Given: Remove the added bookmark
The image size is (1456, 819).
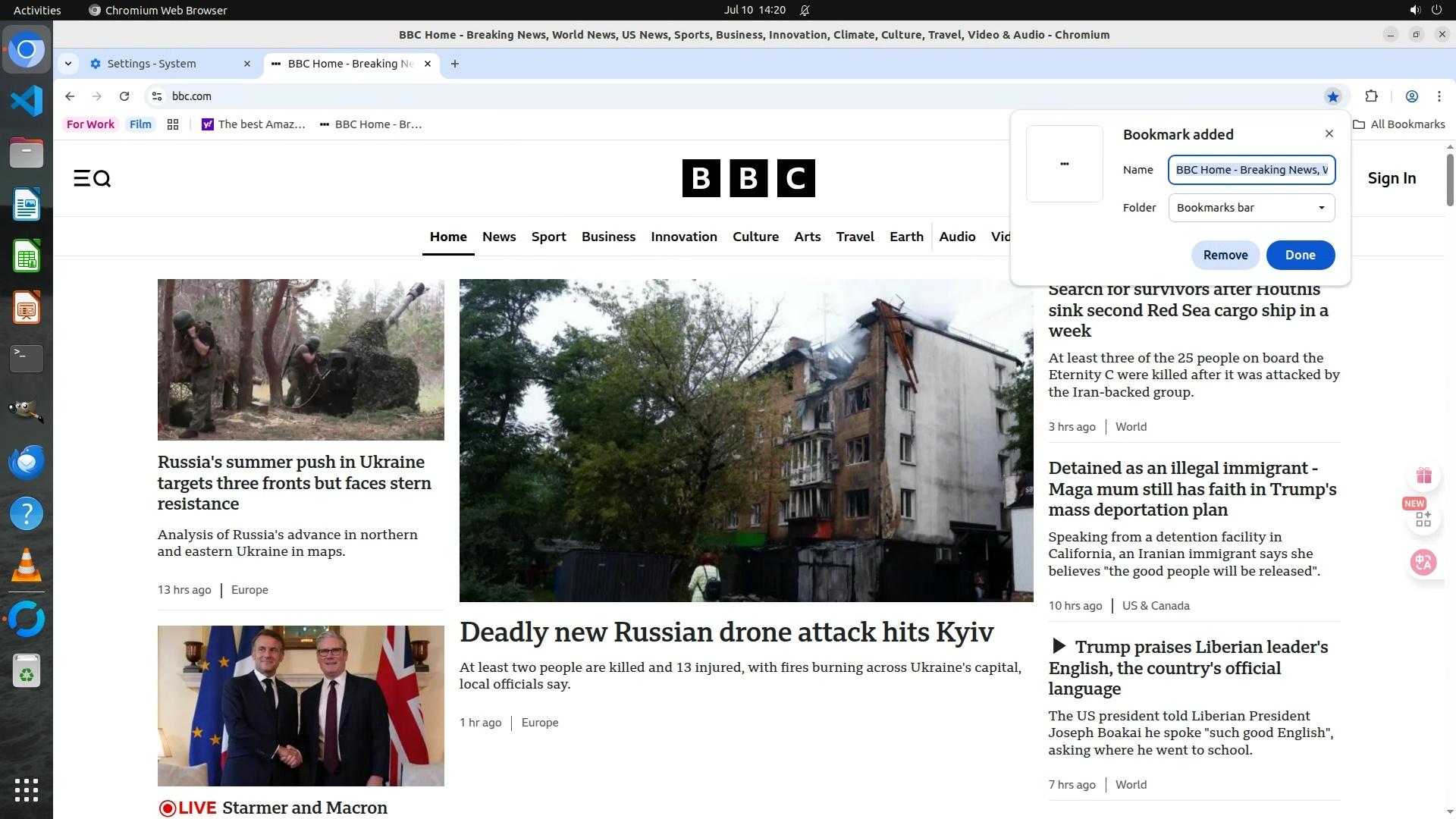Looking at the screenshot, I should click(1225, 255).
